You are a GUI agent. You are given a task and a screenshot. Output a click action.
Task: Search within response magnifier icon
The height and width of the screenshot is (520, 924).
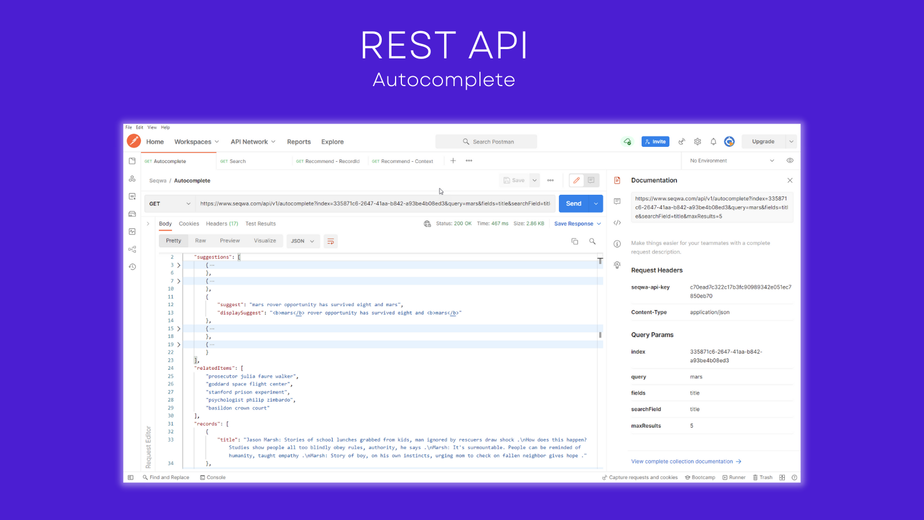592,241
